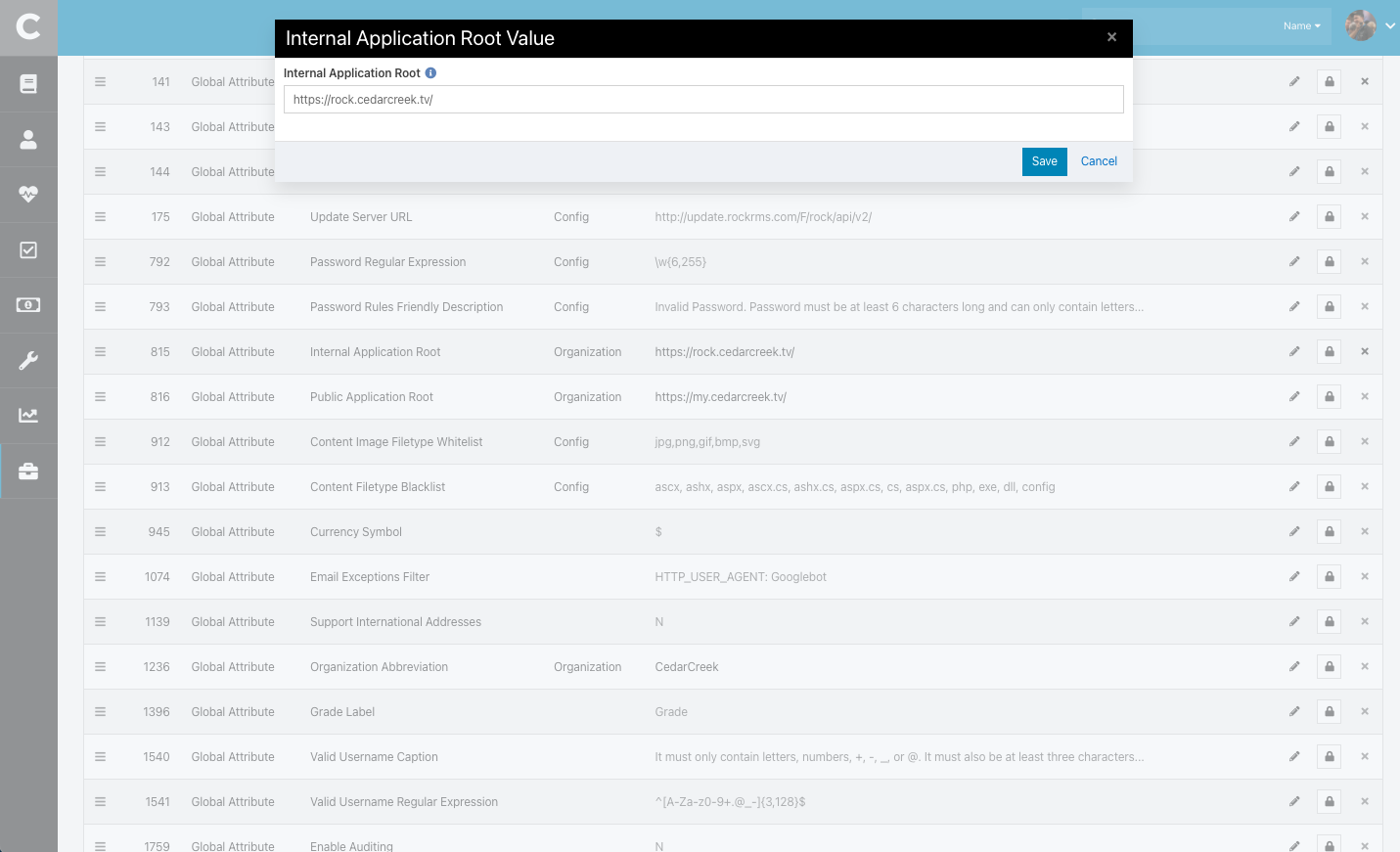This screenshot has height=852, width=1400.
Task: Select the checkbox sidebar icon
Action: coord(28,248)
